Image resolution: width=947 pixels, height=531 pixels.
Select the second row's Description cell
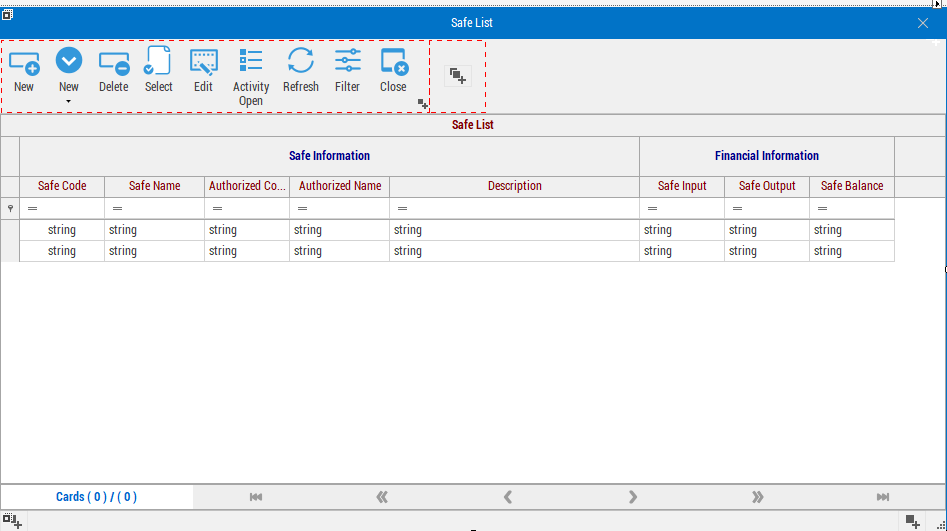pos(515,251)
